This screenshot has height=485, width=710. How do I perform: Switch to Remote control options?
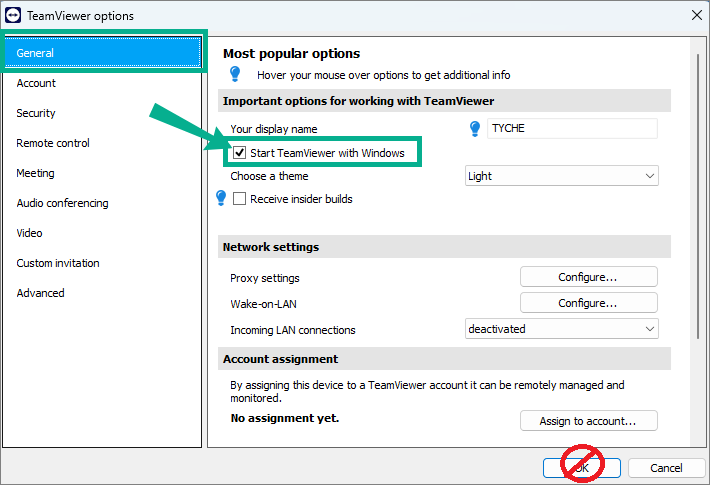pos(102,143)
